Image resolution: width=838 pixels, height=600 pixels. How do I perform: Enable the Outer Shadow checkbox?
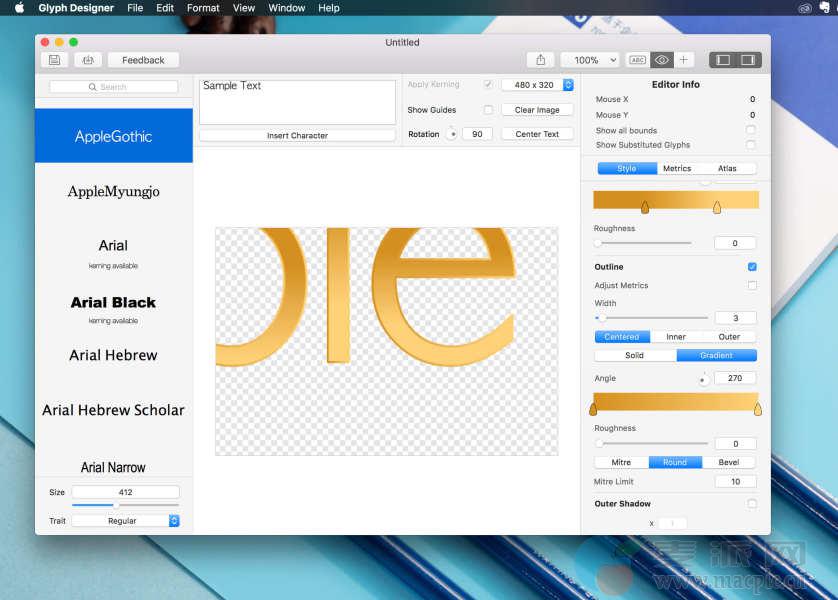(752, 504)
